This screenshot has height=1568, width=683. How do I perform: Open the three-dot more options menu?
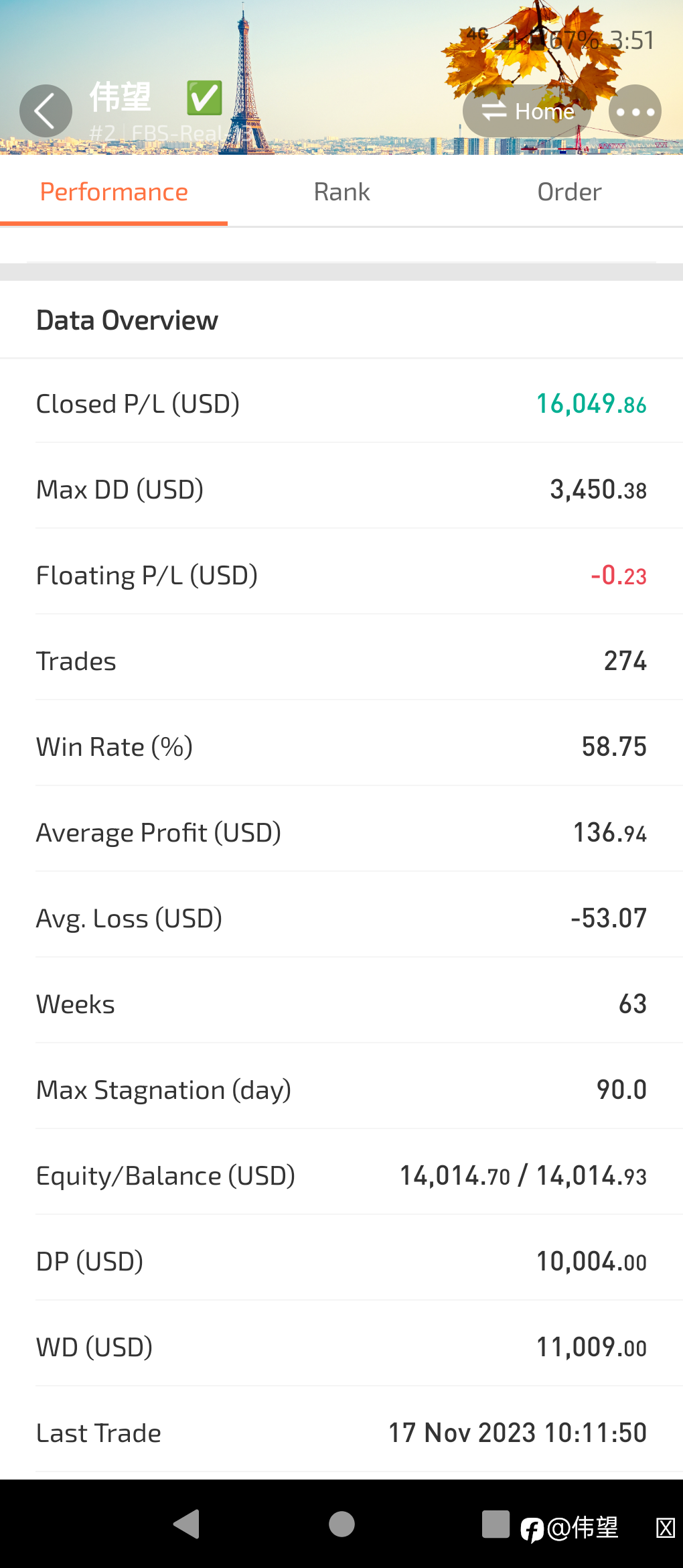point(635,111)
